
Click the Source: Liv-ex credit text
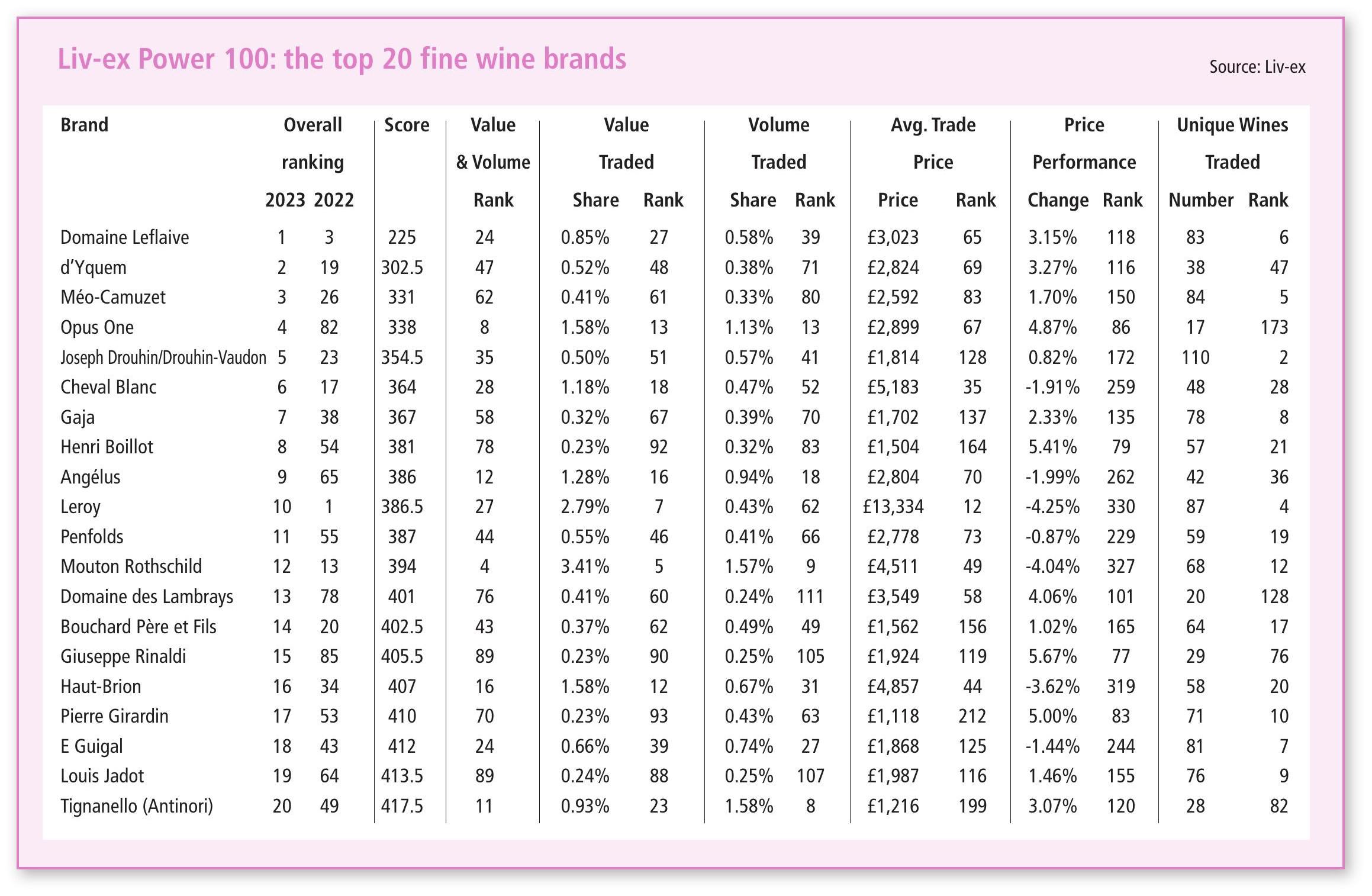(x=1257, y=67)
